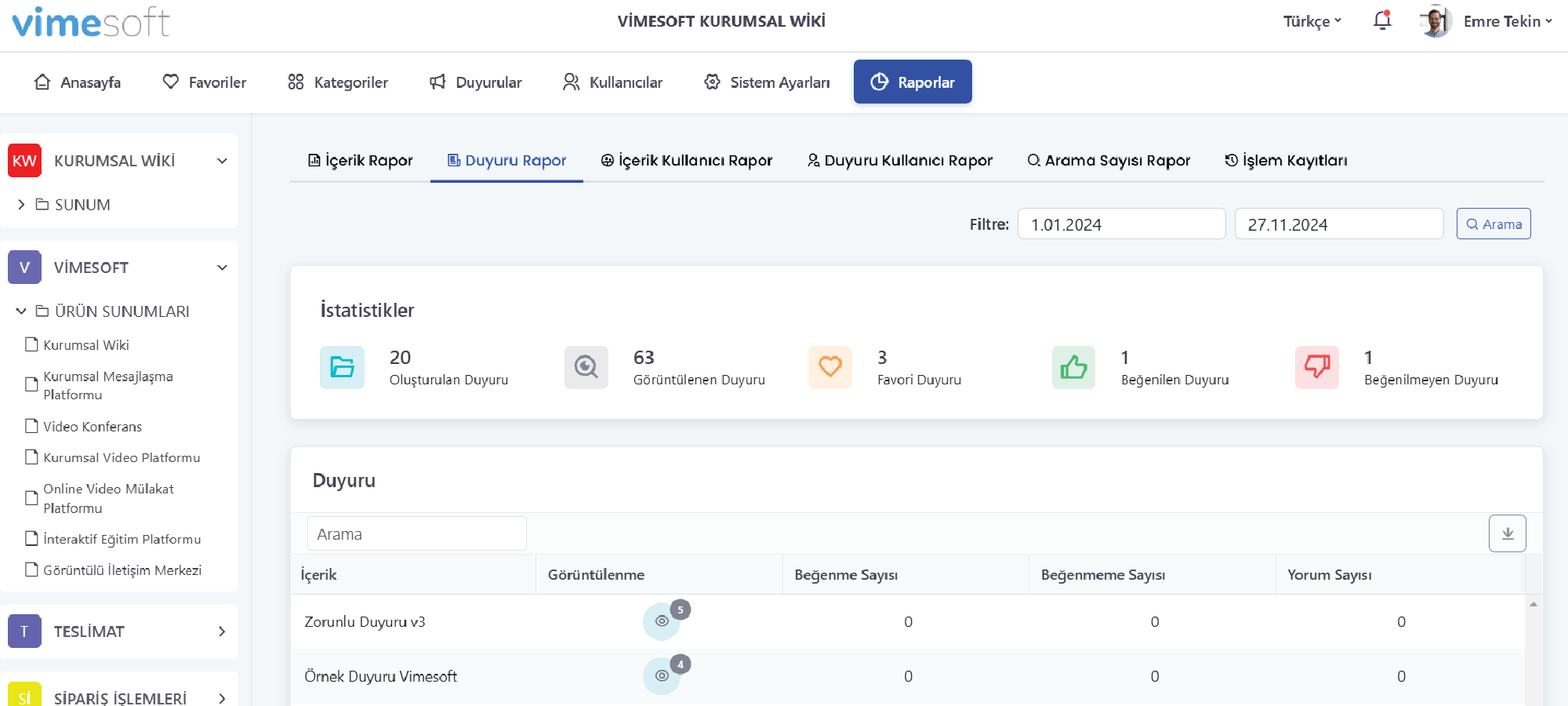This screenshot has height=706, width=1568.
Task: Click Emre Tekin's profile avatar
Action: [x=1436, y=21]
